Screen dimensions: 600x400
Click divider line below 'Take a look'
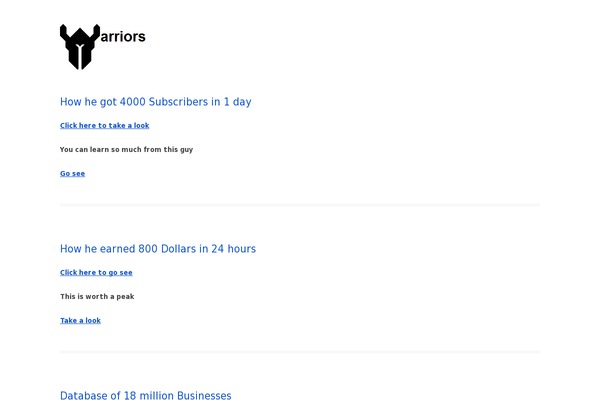pyautogui.click(x=300, y=352)
